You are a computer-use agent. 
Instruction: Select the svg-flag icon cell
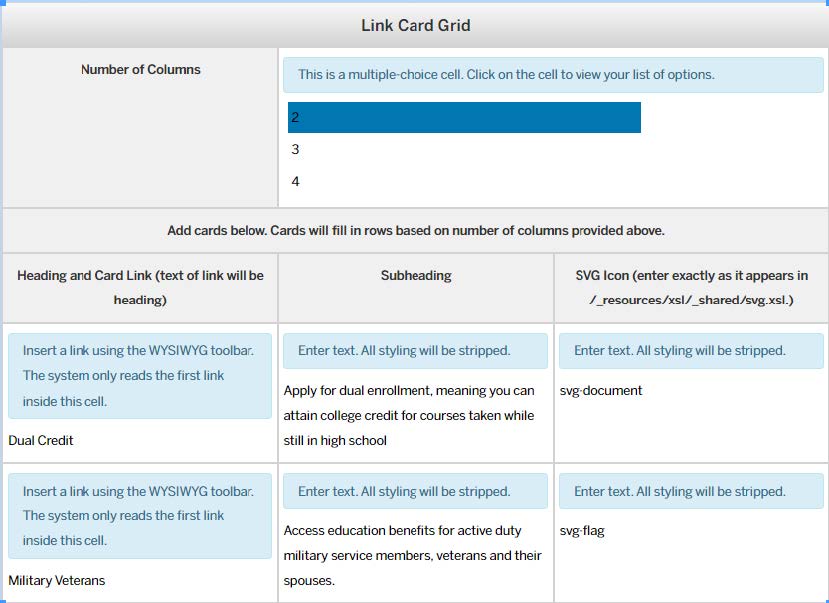tap(581, 531)
